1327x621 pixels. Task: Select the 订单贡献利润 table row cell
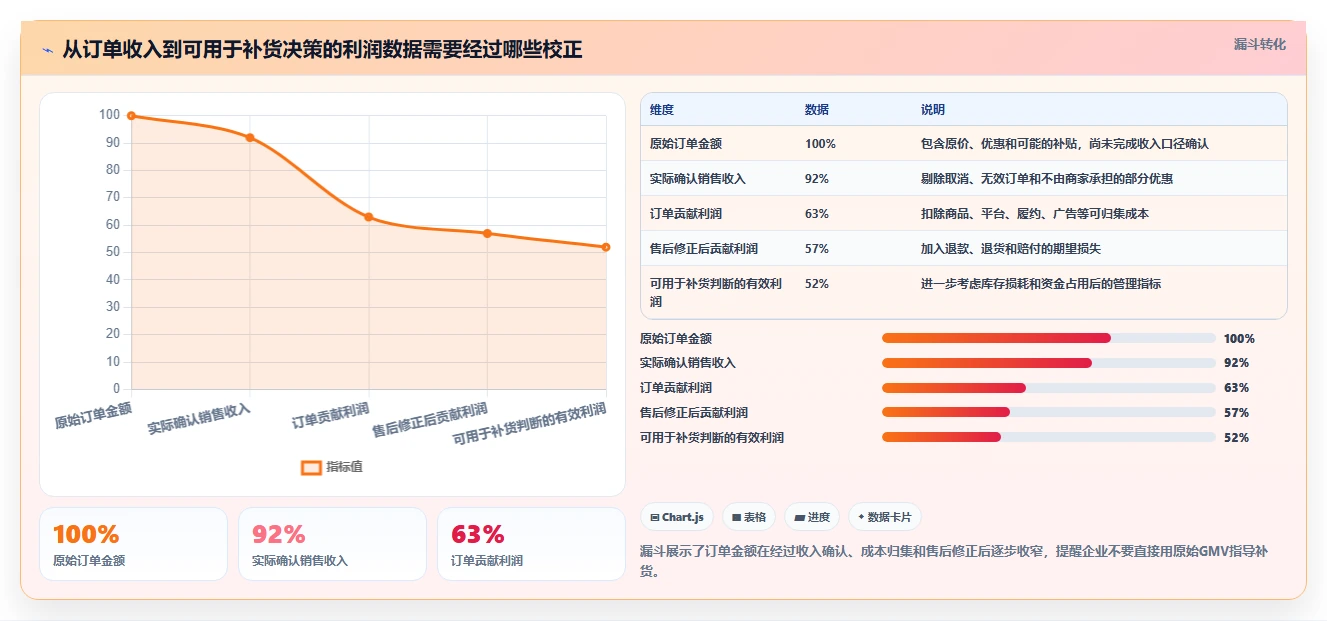pos(686,214)
